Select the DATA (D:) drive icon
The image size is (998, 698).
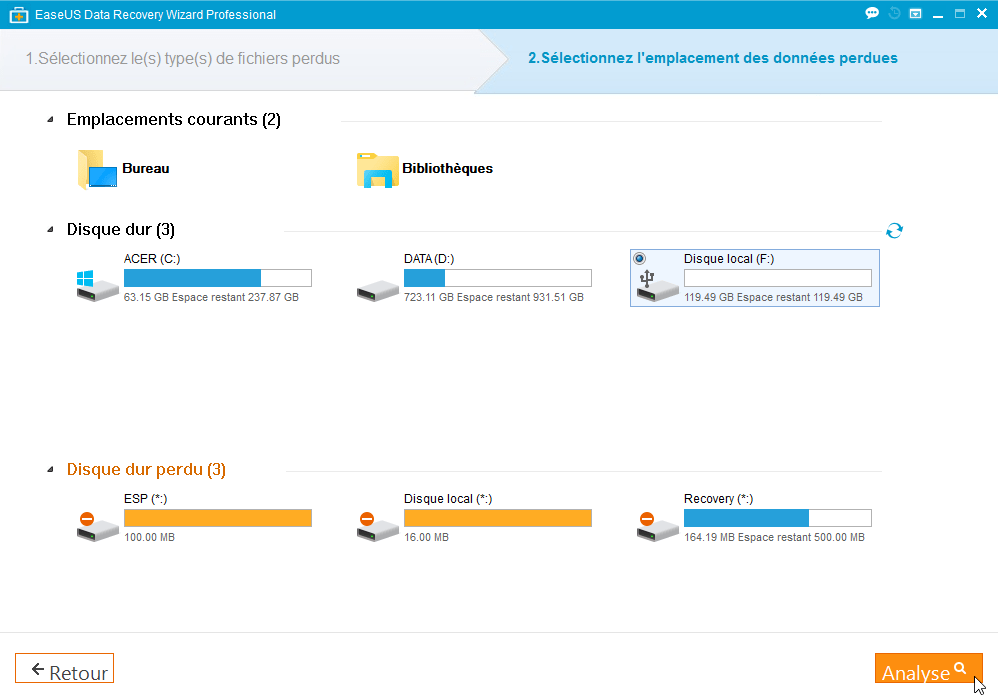[x=377, y=291]
